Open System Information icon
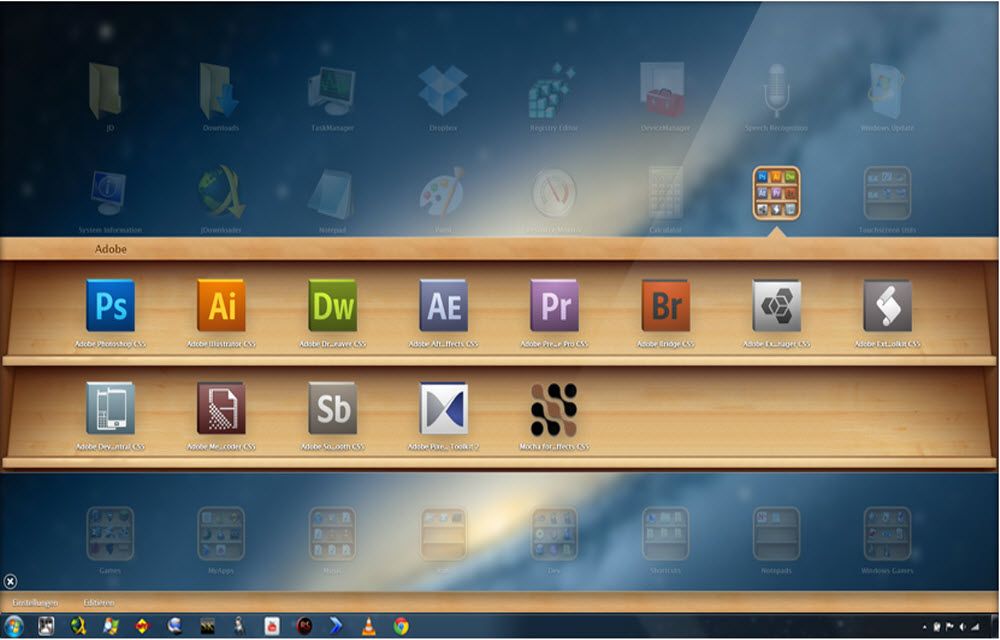 [x=108, y=193]
